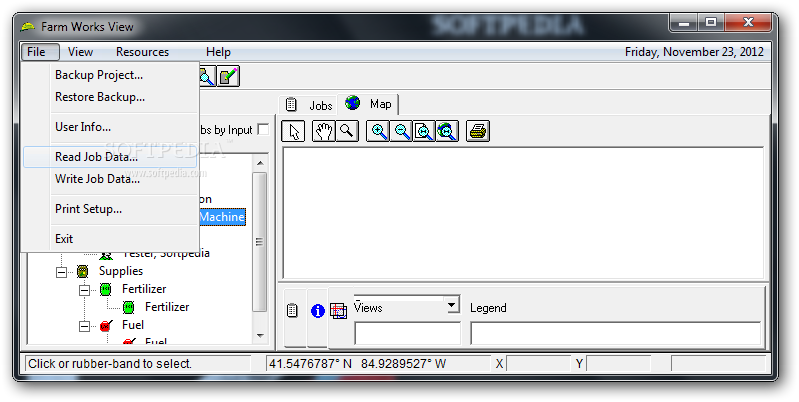Click the Legend label
This screenshot has width=799, height=402.
tap(488, 308)
